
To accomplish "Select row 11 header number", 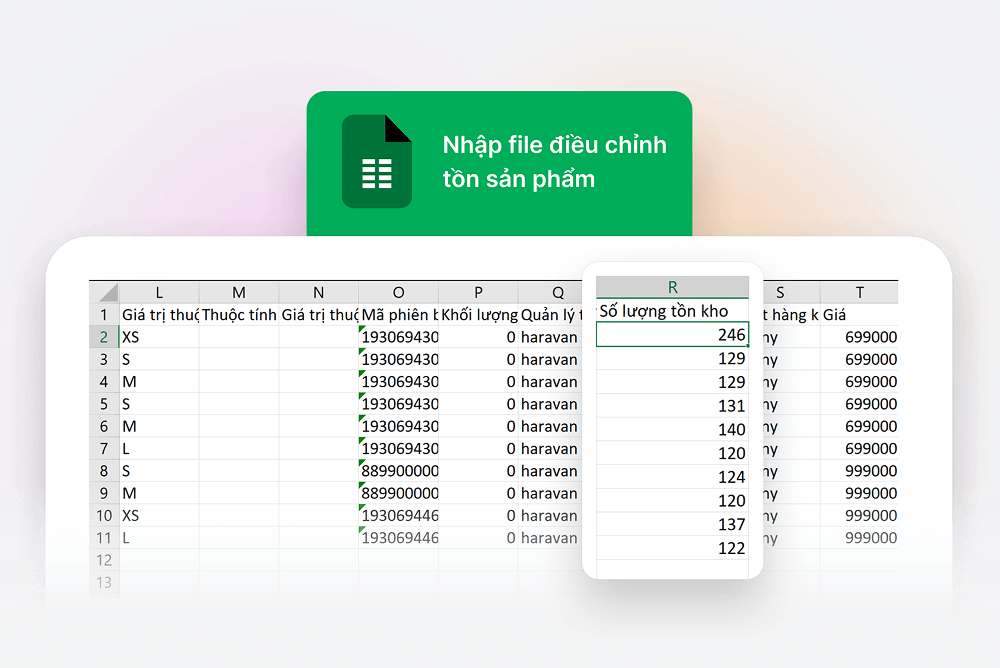I will point(104,538).
